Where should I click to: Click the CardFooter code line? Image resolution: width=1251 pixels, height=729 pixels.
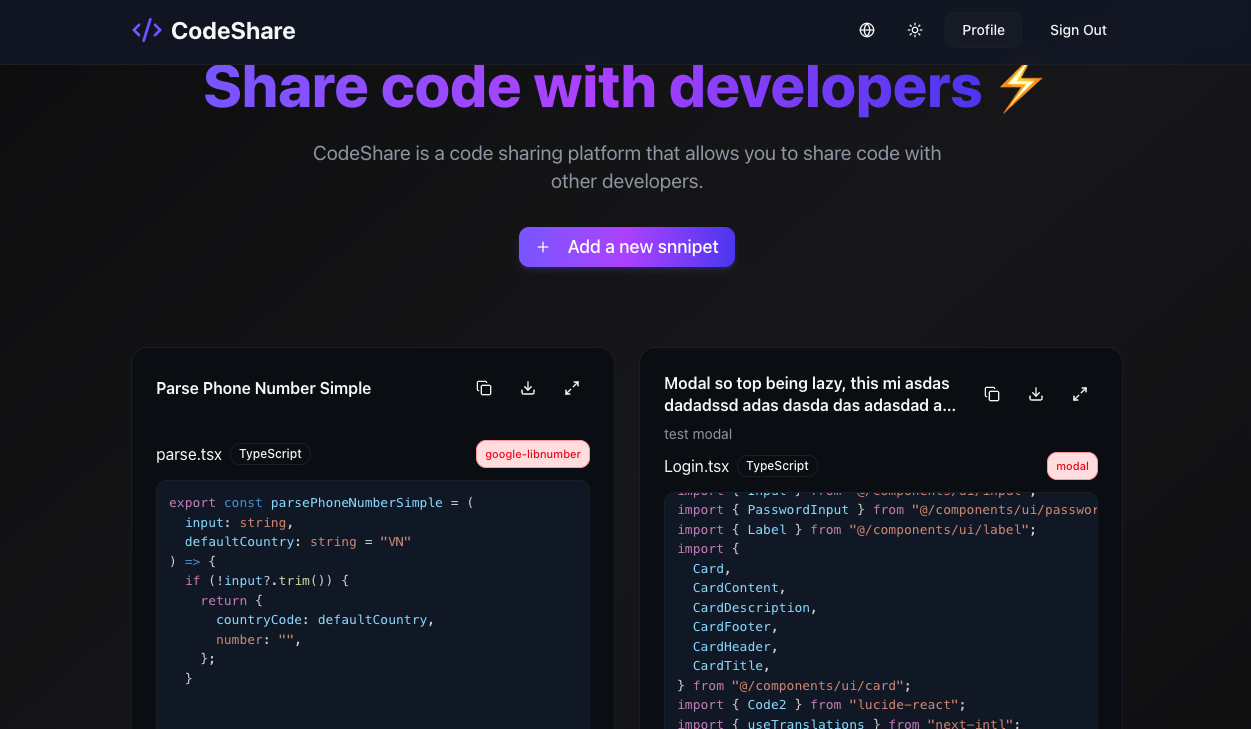(x=735, y=627)
